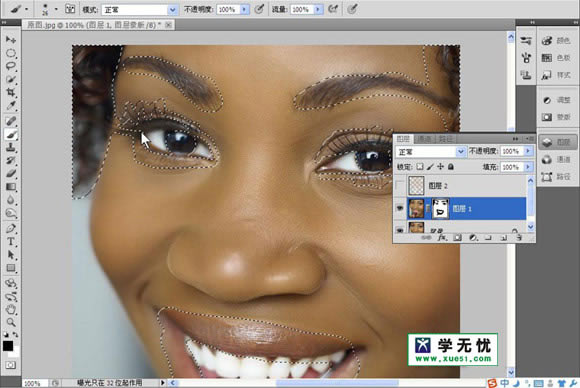Viewport: 580px width, 388px height.
Task: Open layer opacity slider arrow
Action: pos(528,151)
